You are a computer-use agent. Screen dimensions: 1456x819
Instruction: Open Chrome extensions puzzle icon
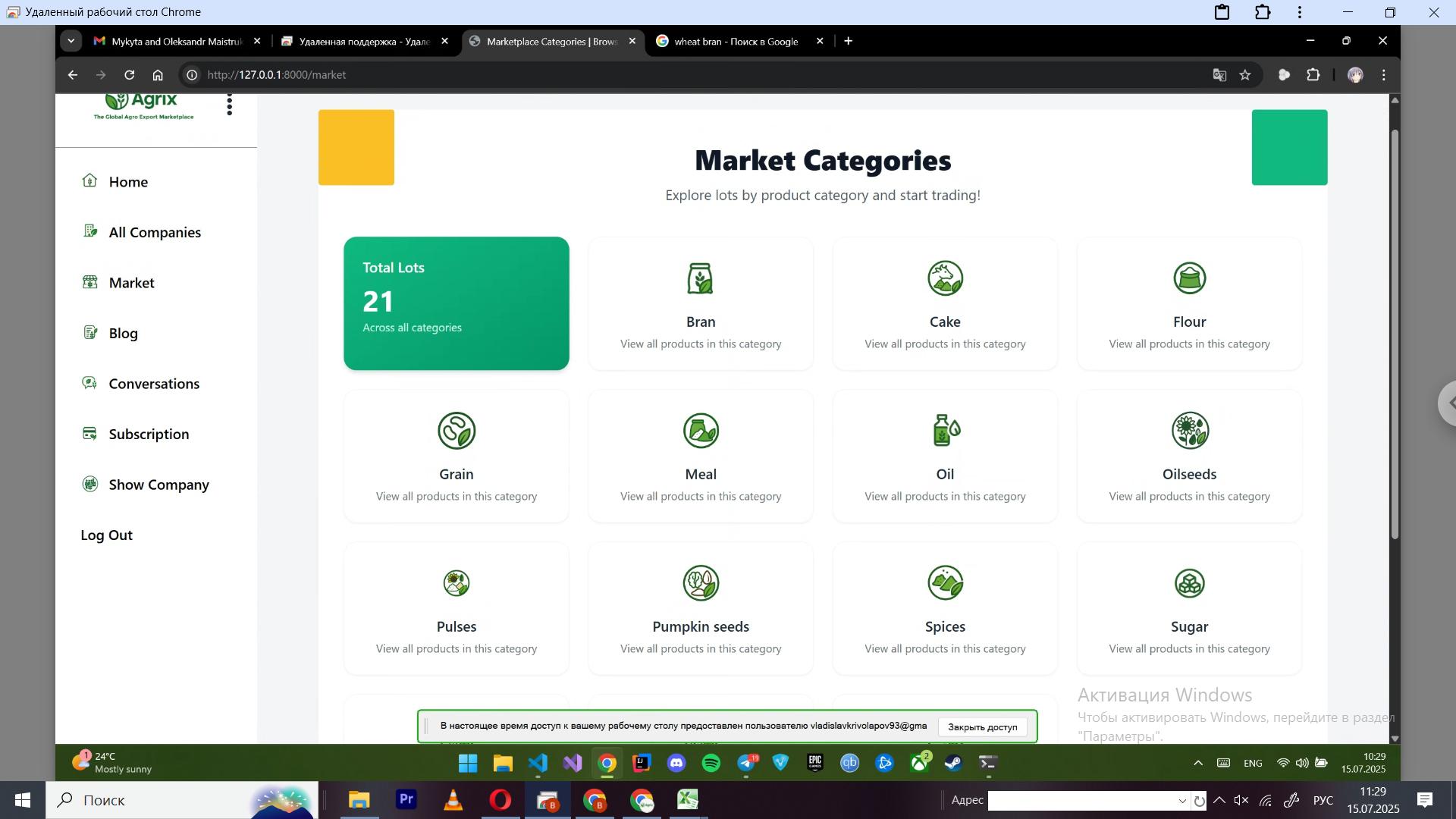coord(1313,74)
